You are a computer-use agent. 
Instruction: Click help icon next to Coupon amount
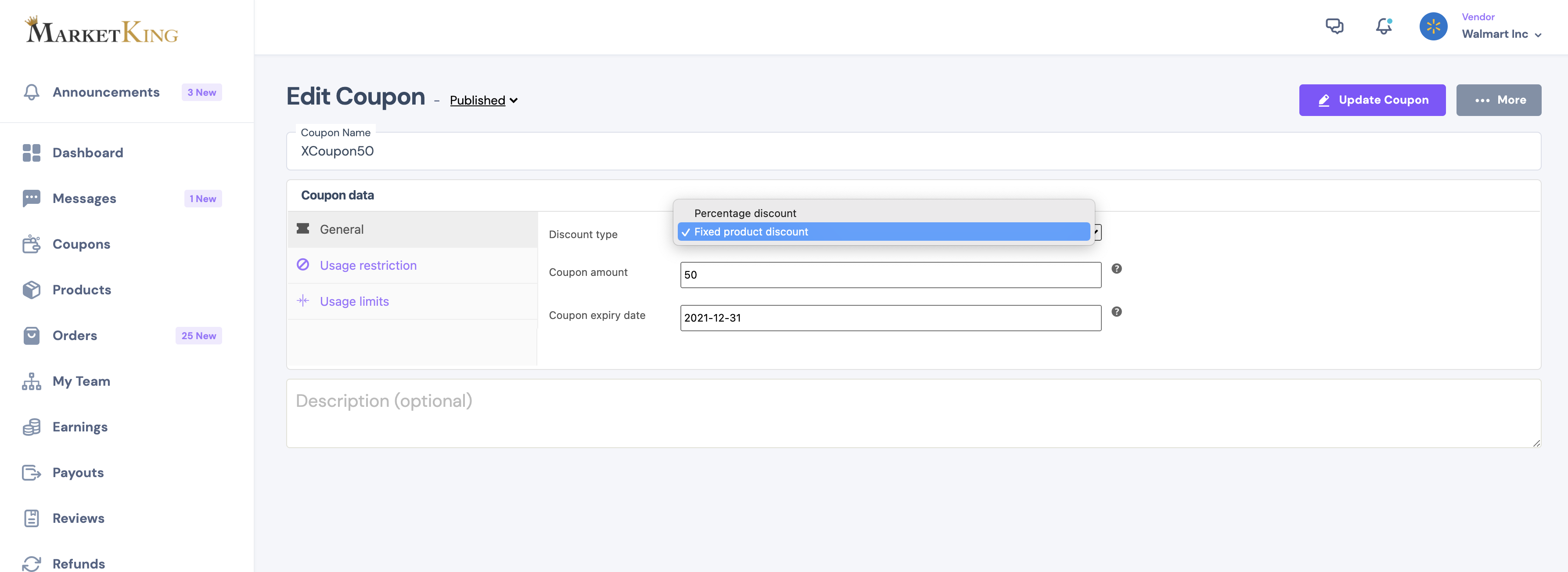tap(1116, 268)
